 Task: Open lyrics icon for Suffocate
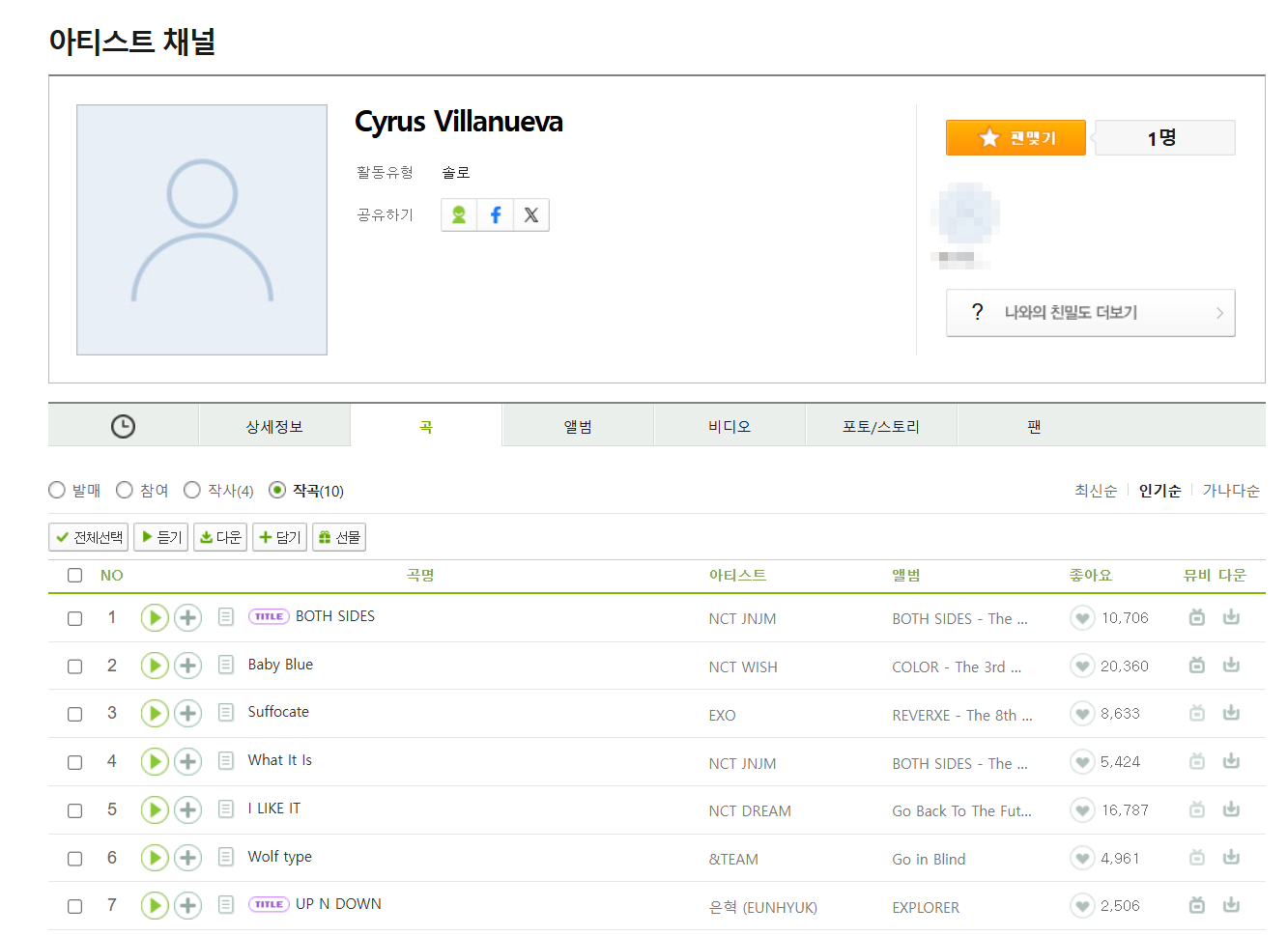point(226,713)
